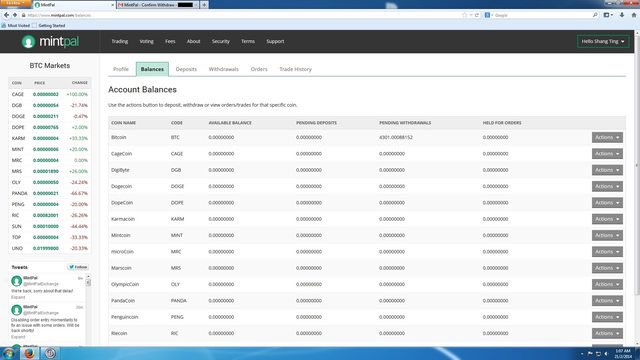The width and height of the screenshot is (640, 360).
Task: Click the MintPal avatar in the first tweet
Action: [x=16, y=281]
